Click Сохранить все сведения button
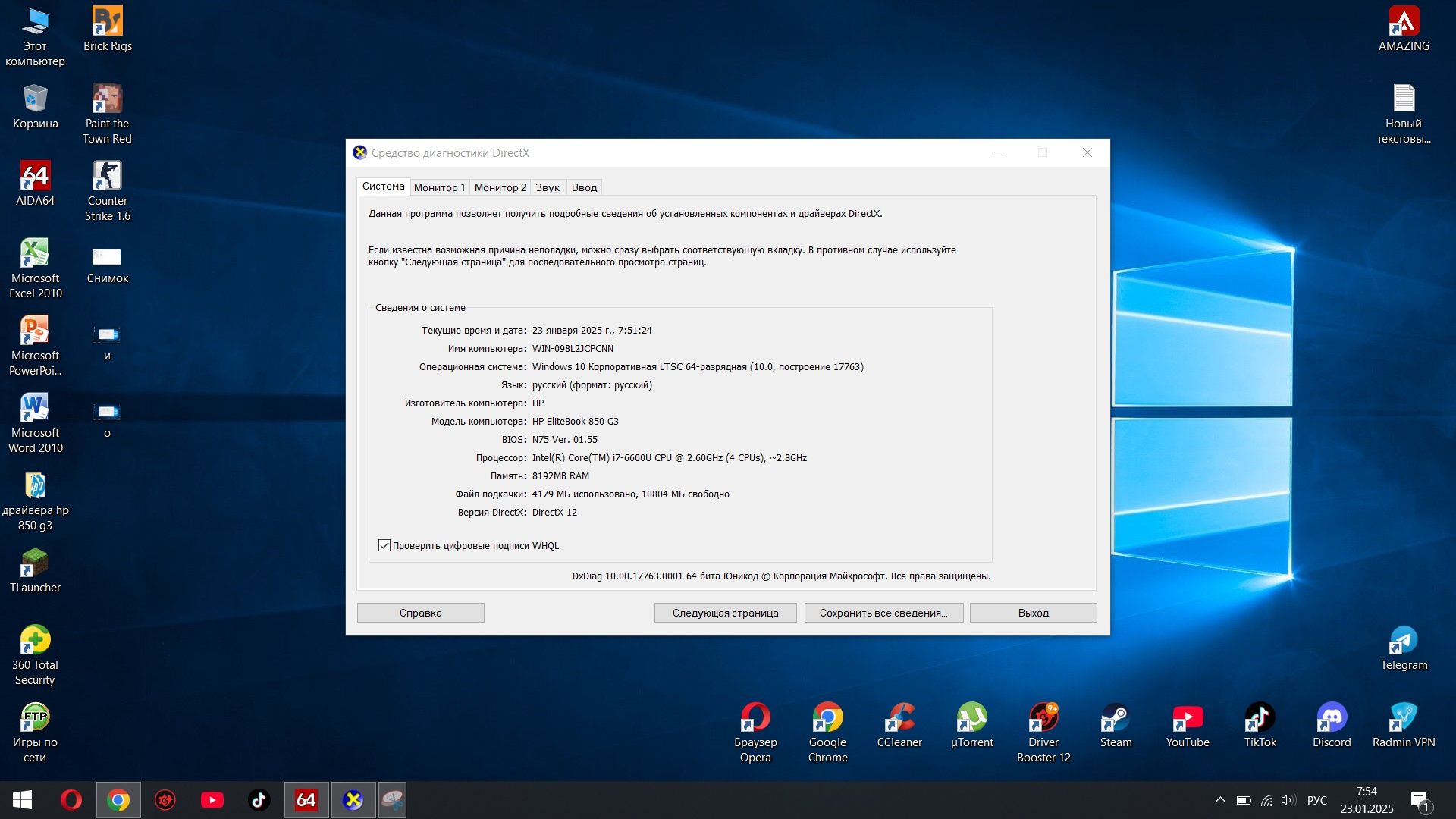Viewport: 1456px width, 819px height. click(x=883, y=613)
